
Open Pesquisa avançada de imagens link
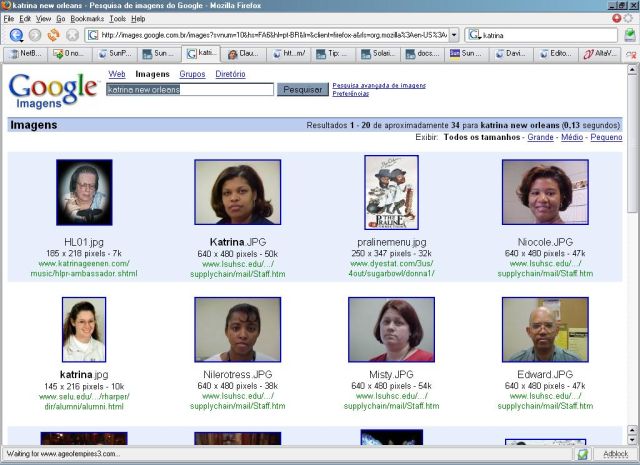(379, 85)
